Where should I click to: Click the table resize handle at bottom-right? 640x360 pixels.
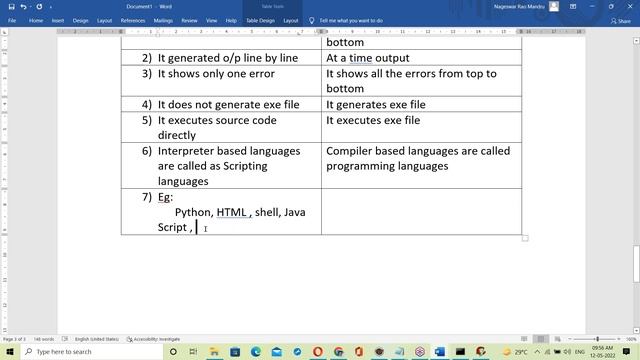click(525, 238)
